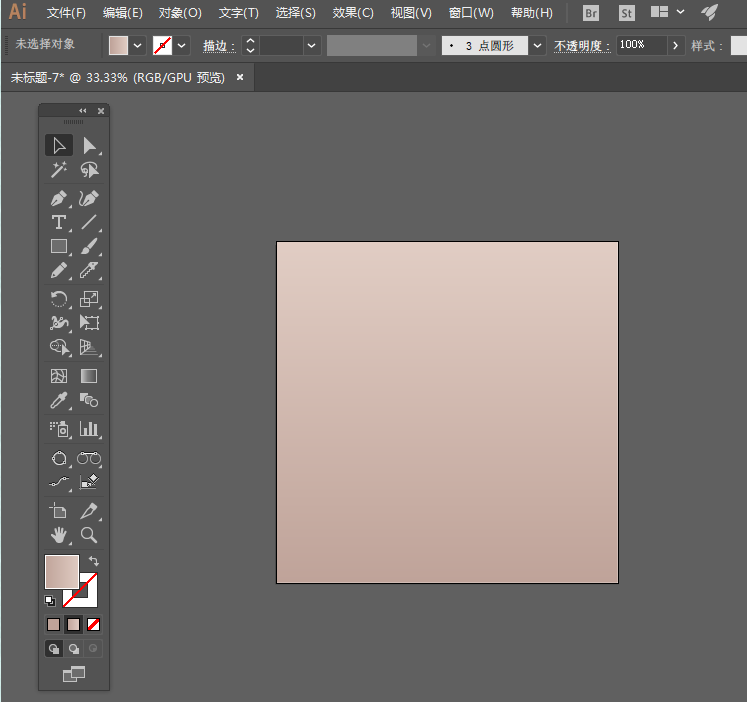Select the Blend tool
Viewport: 747px width, 702px height.
tap(89, 401)
